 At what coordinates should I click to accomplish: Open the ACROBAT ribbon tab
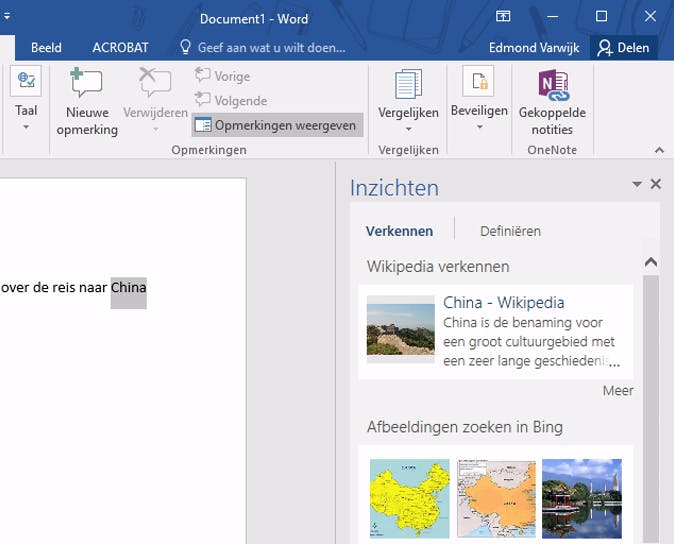click(120, 48)
